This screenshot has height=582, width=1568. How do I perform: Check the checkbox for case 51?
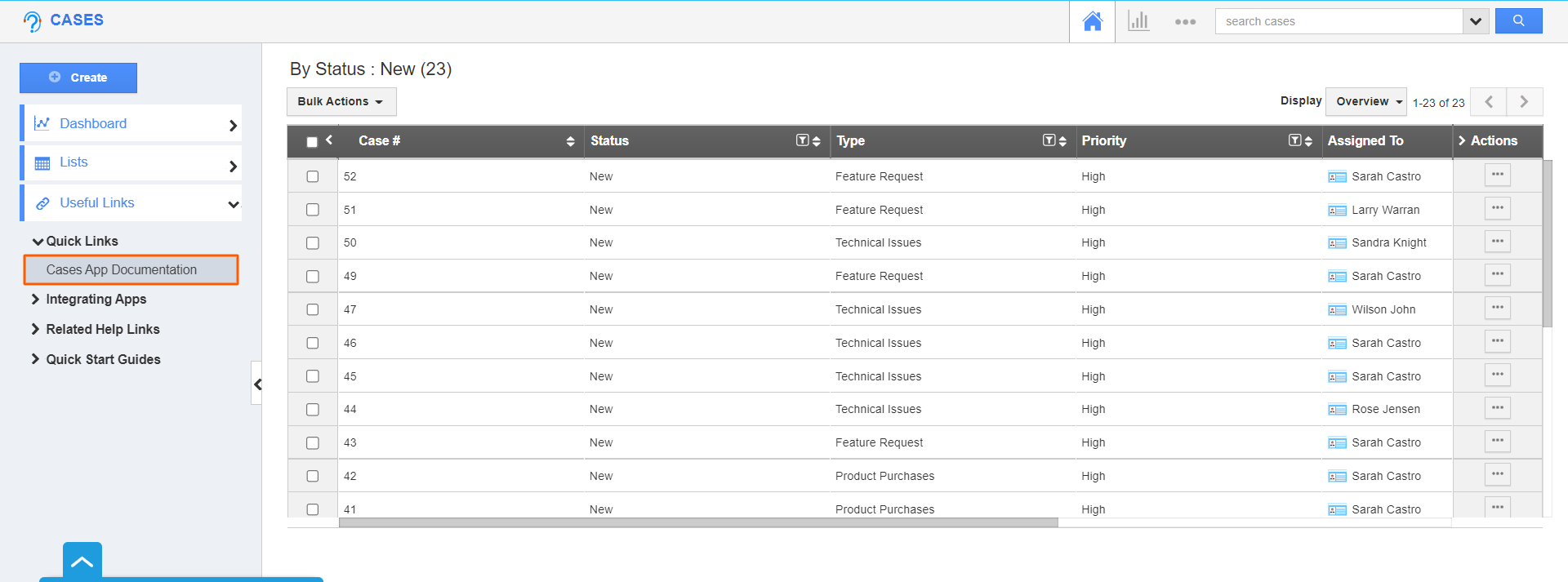(x=312, y=210)
